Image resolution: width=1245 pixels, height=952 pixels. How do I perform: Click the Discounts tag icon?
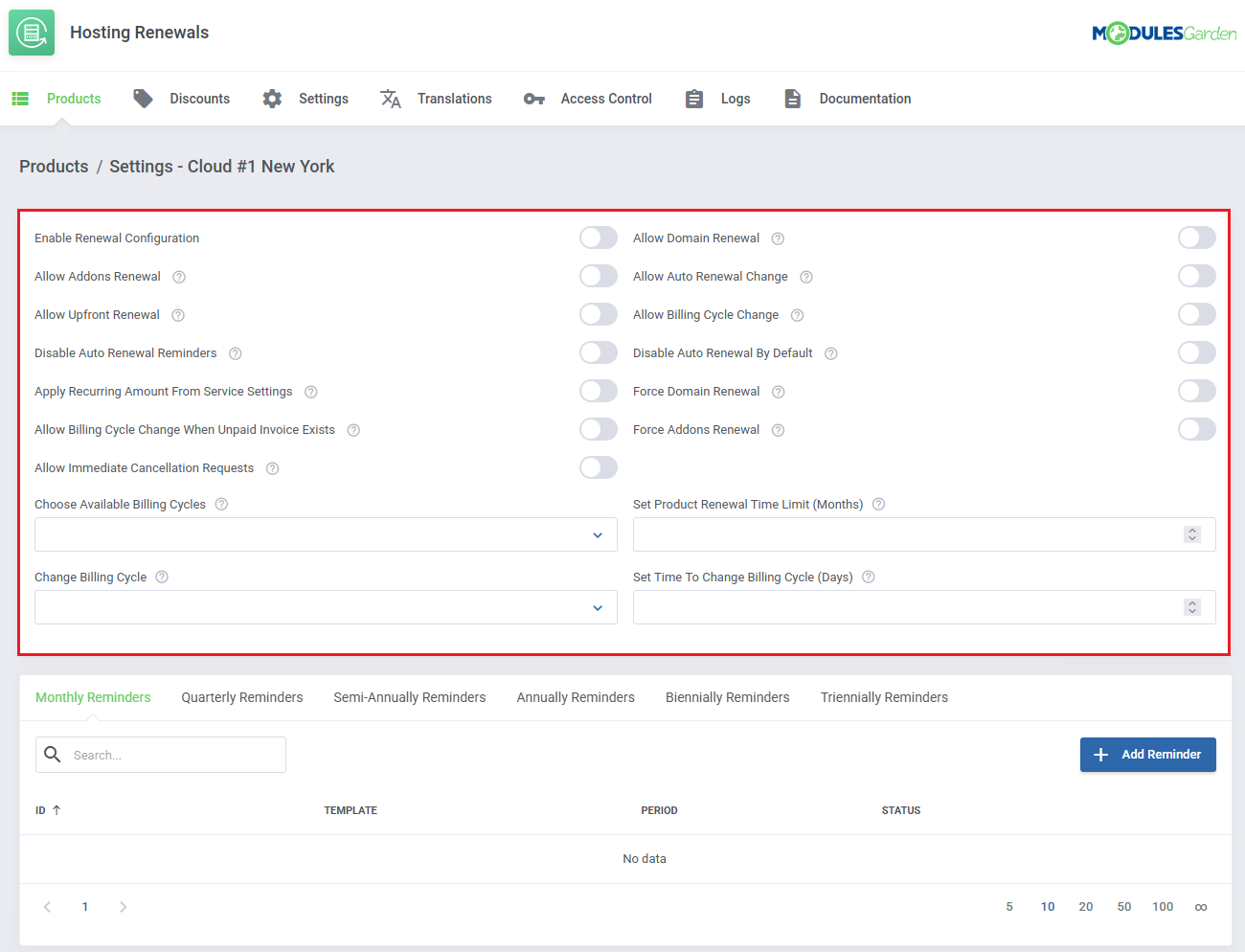point(143,99)
